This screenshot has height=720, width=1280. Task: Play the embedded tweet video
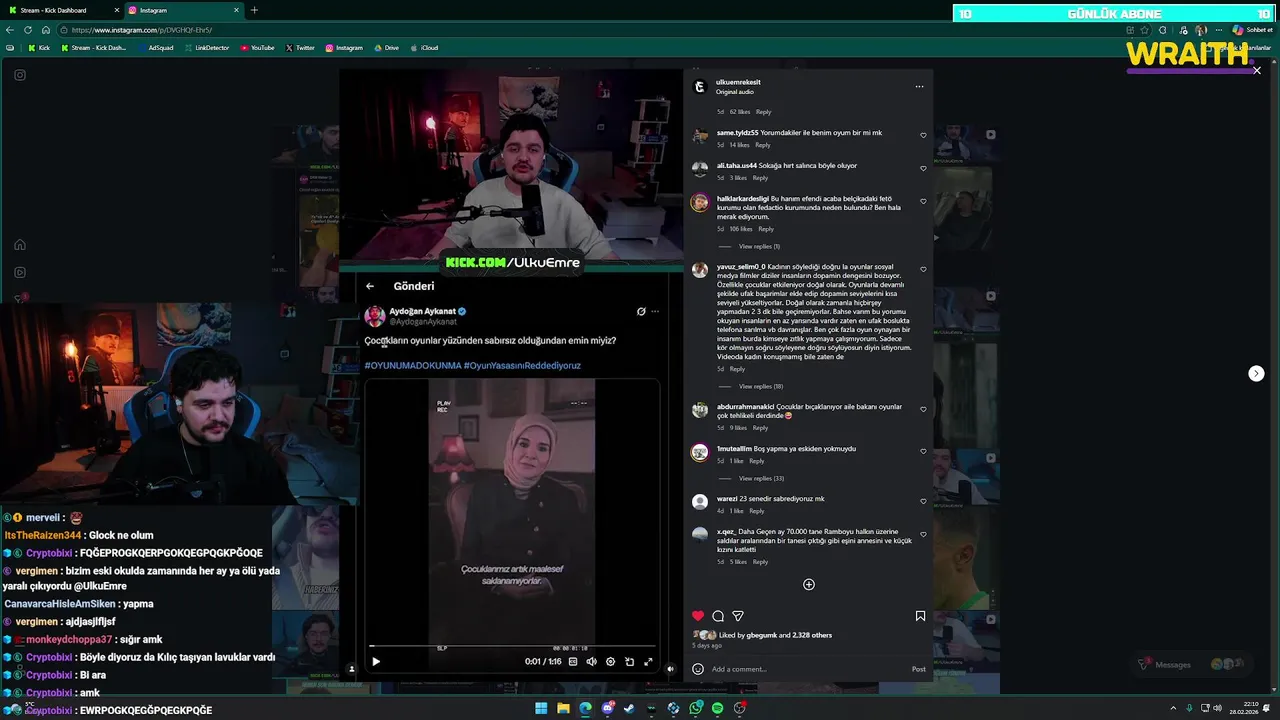tap(376, 661)
